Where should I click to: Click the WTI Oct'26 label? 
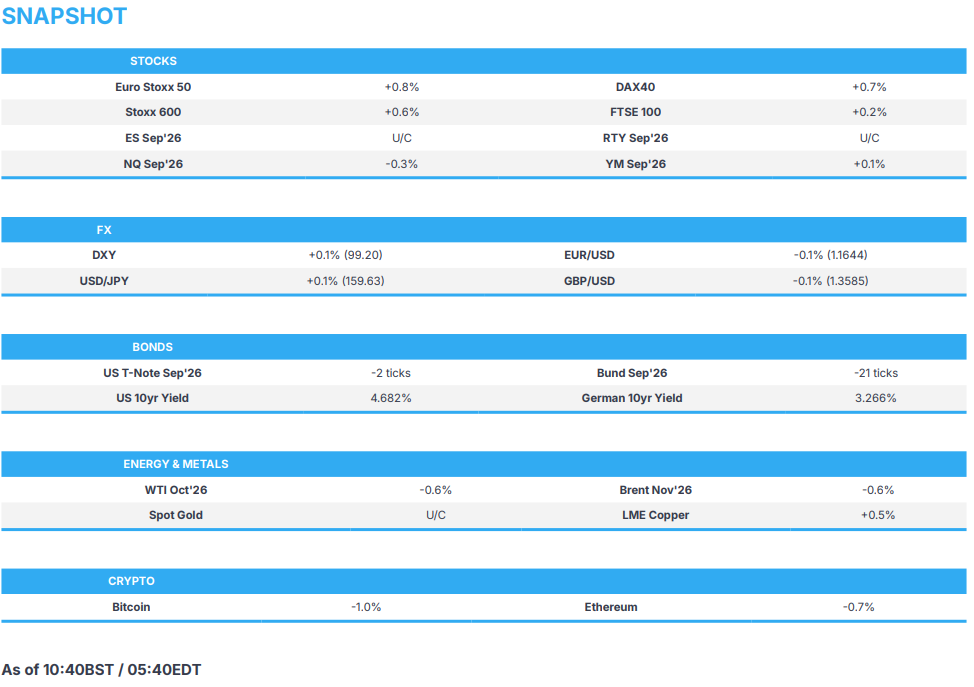pos(176,490)
